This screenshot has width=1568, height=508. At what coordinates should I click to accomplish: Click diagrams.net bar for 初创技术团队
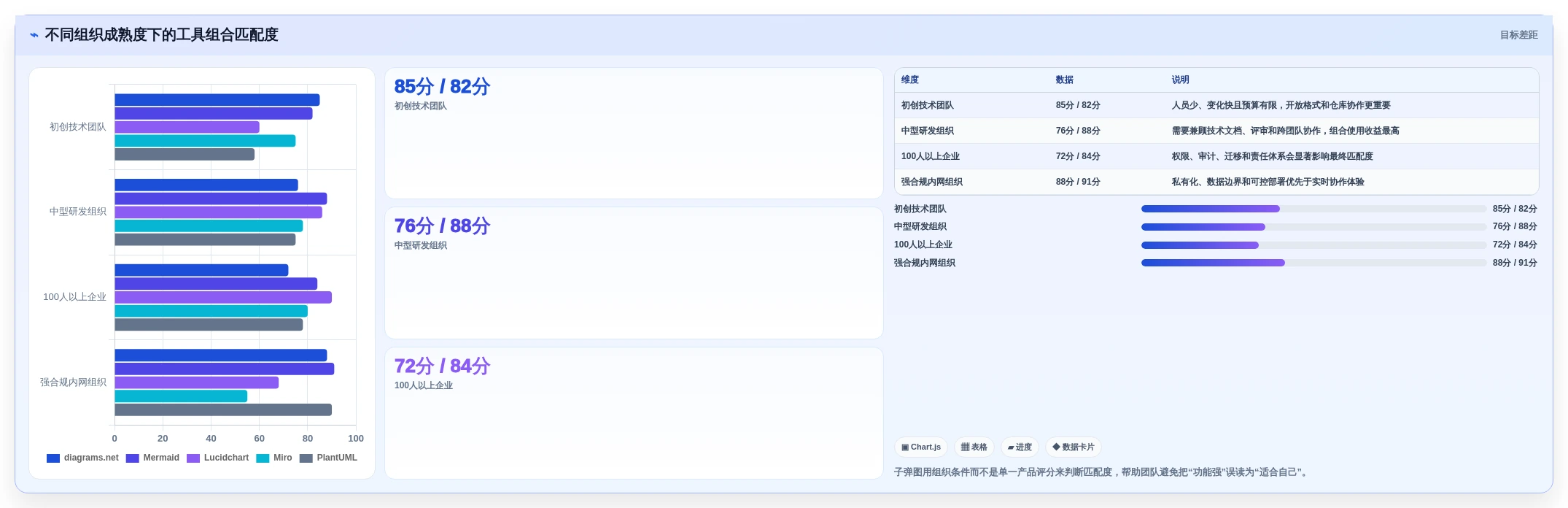pyautogui.click(x=217, y=100)
